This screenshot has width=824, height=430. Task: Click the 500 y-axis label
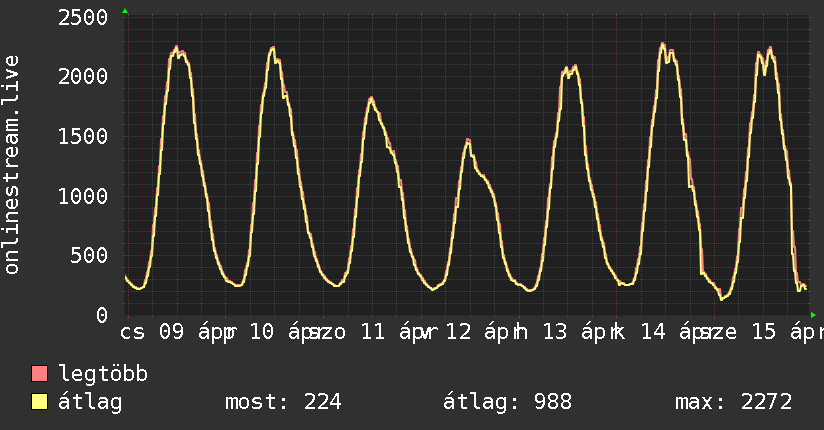(x=89, y=256)
